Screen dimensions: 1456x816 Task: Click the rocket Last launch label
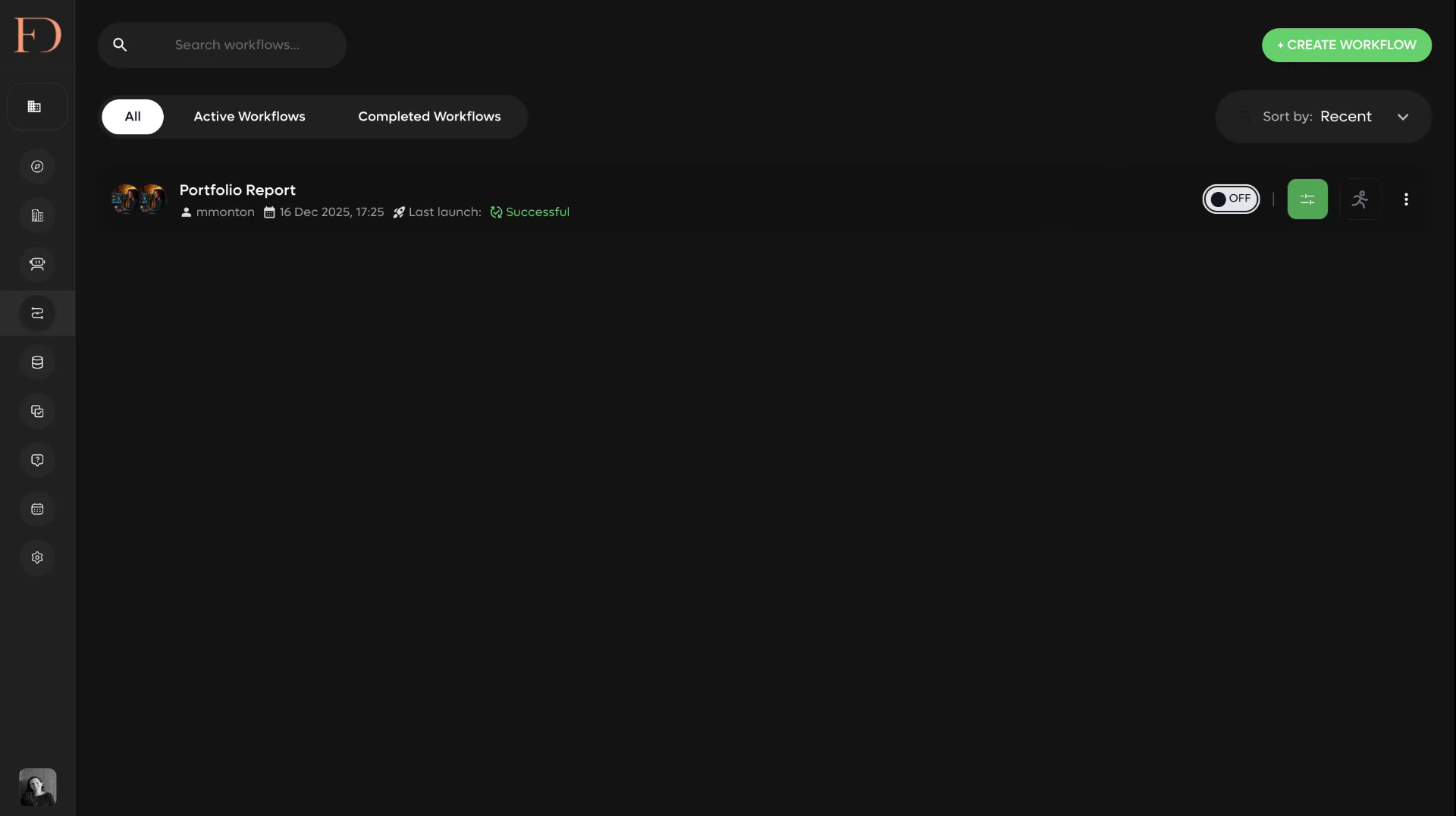point(437,212)
